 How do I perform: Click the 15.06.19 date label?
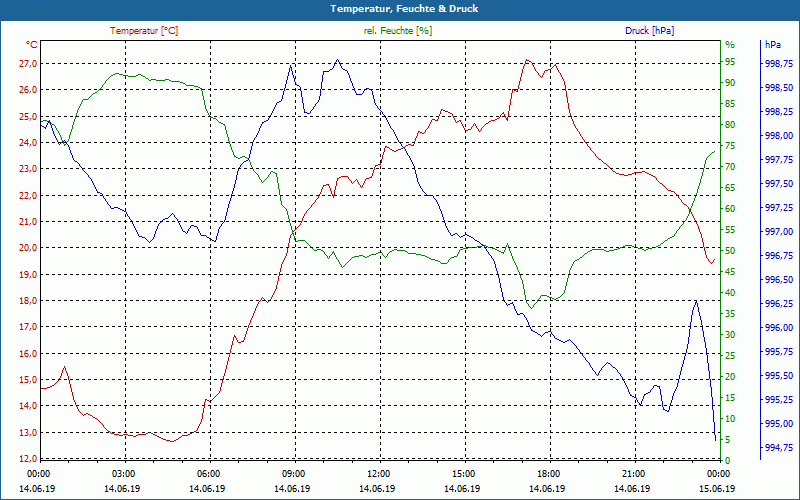[x=717, y=489]
